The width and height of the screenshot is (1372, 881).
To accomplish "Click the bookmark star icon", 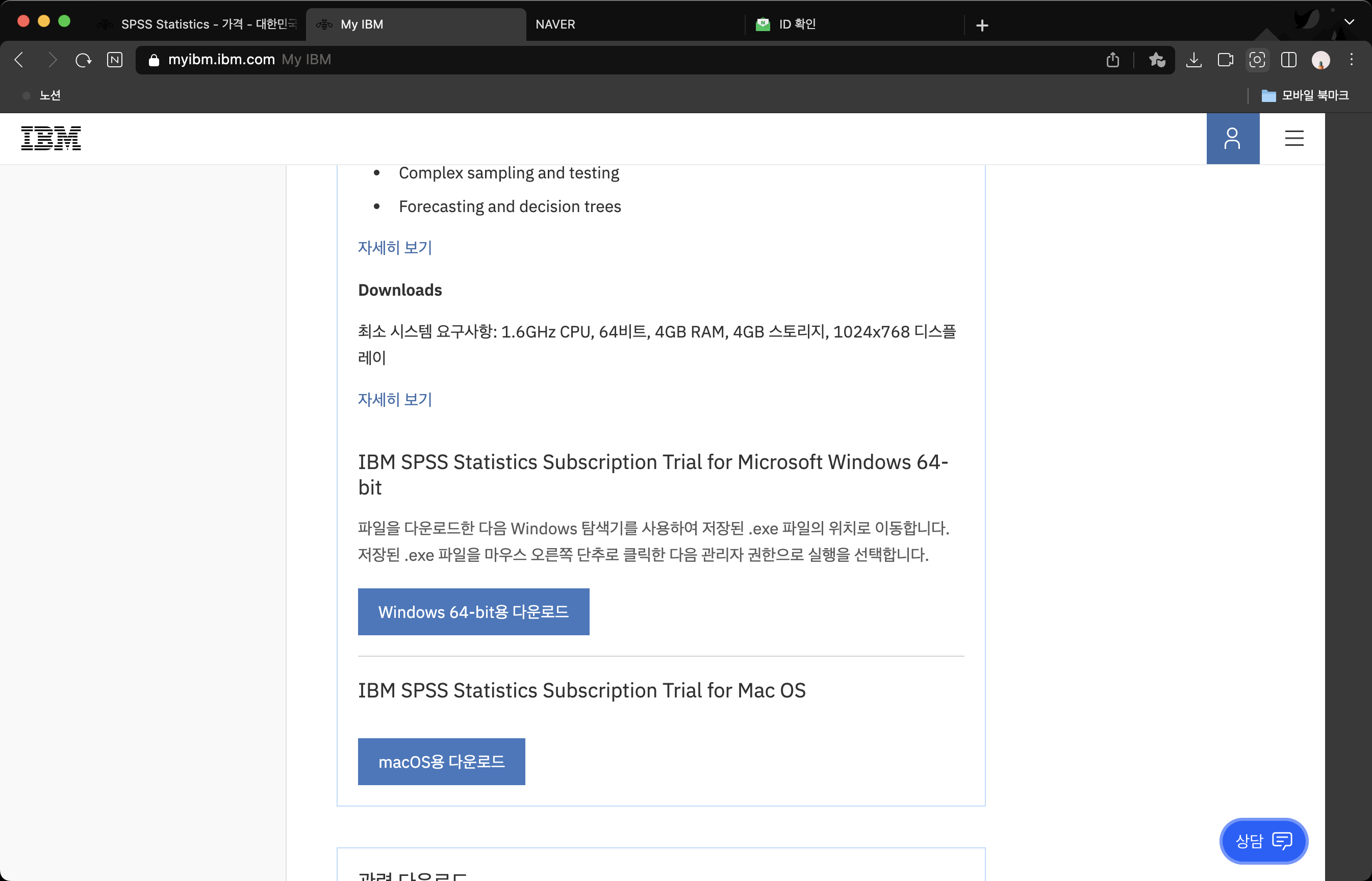I will point(1157,60).
